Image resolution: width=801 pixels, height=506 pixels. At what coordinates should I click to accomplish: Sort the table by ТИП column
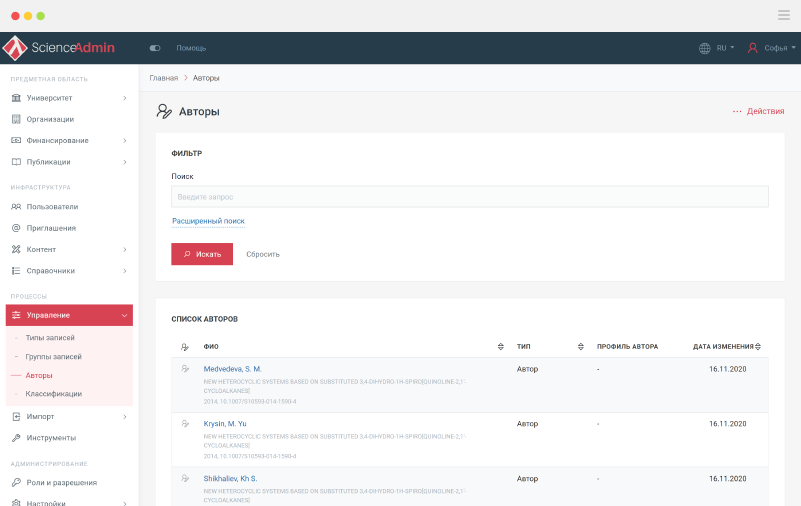581,347
